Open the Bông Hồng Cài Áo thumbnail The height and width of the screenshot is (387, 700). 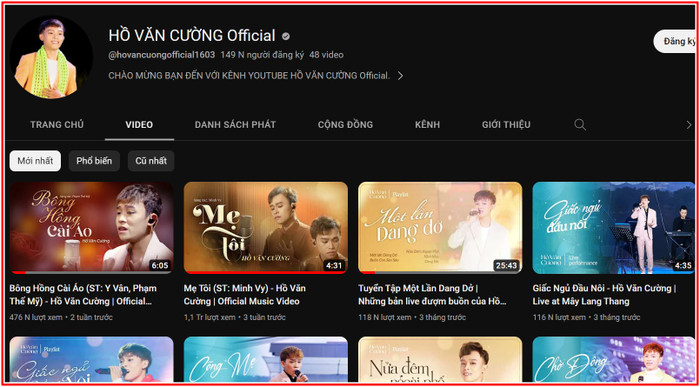(92, 228)
